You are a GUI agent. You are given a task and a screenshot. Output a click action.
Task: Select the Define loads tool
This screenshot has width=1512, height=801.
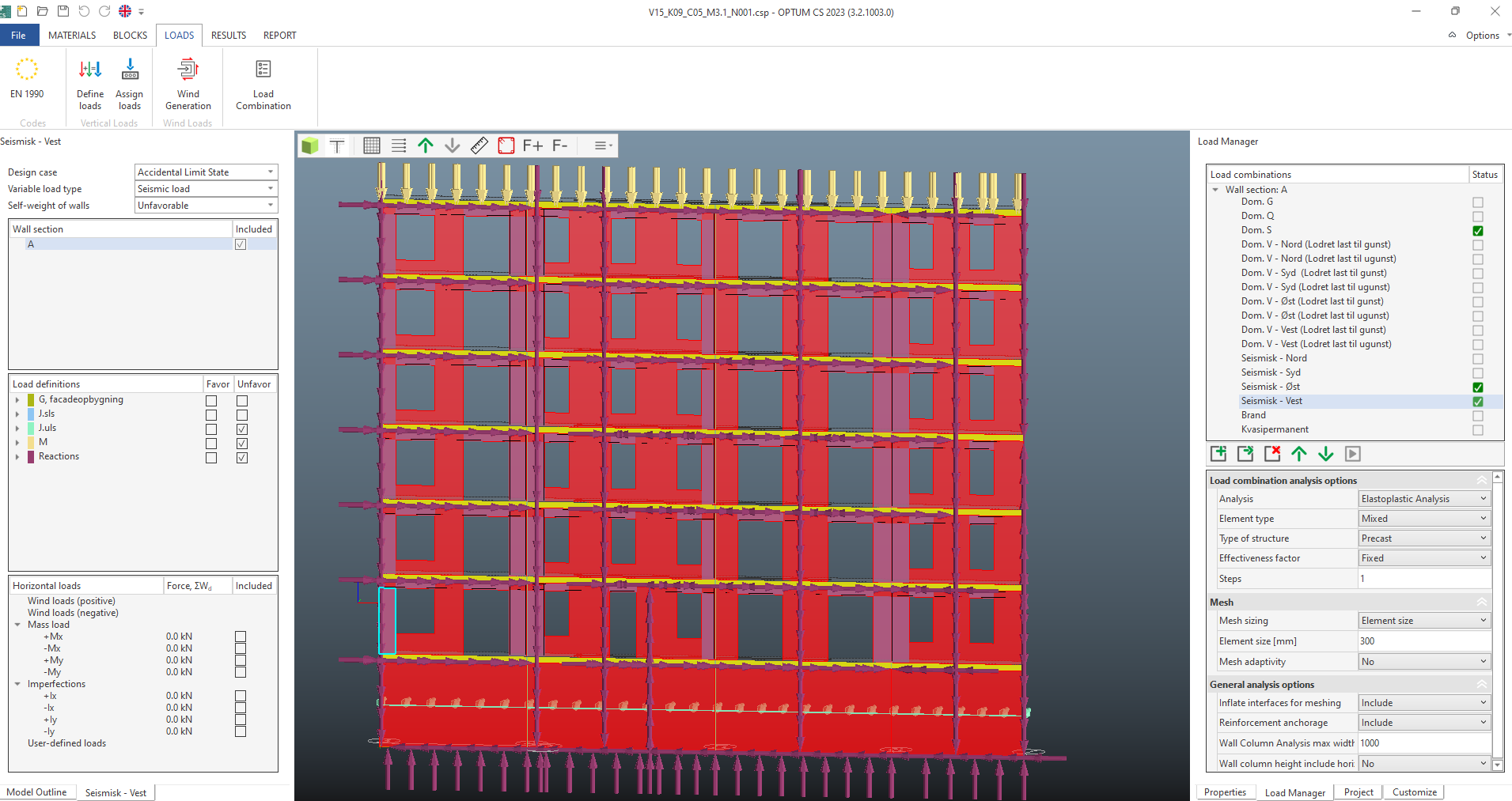89,83
